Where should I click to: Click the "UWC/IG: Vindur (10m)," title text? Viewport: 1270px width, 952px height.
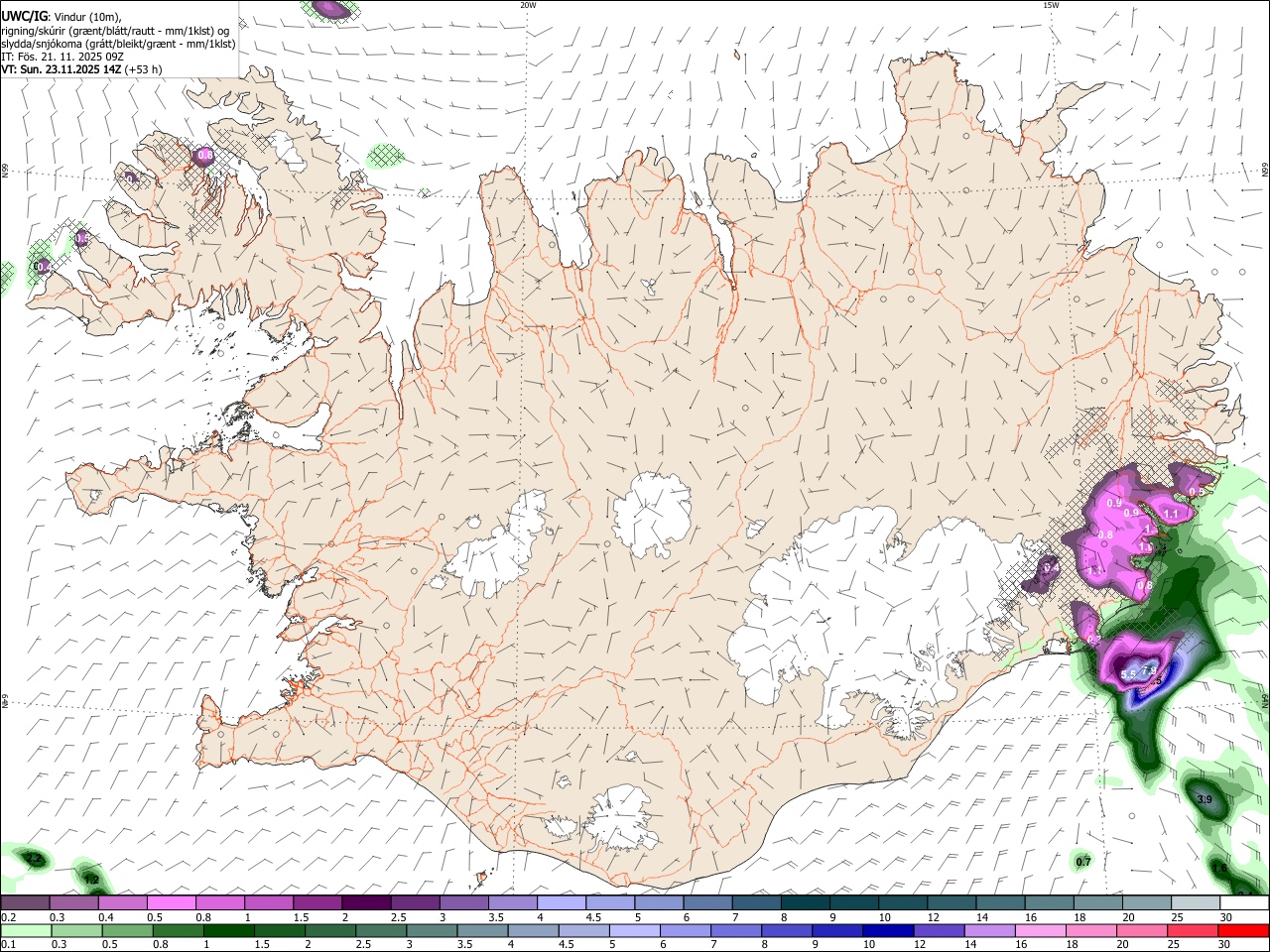(x=62, y=17)
